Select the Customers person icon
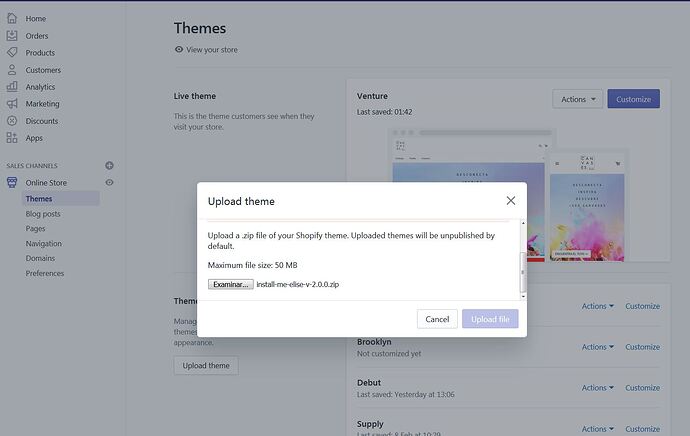690x436 pixels. pos(12,70)
